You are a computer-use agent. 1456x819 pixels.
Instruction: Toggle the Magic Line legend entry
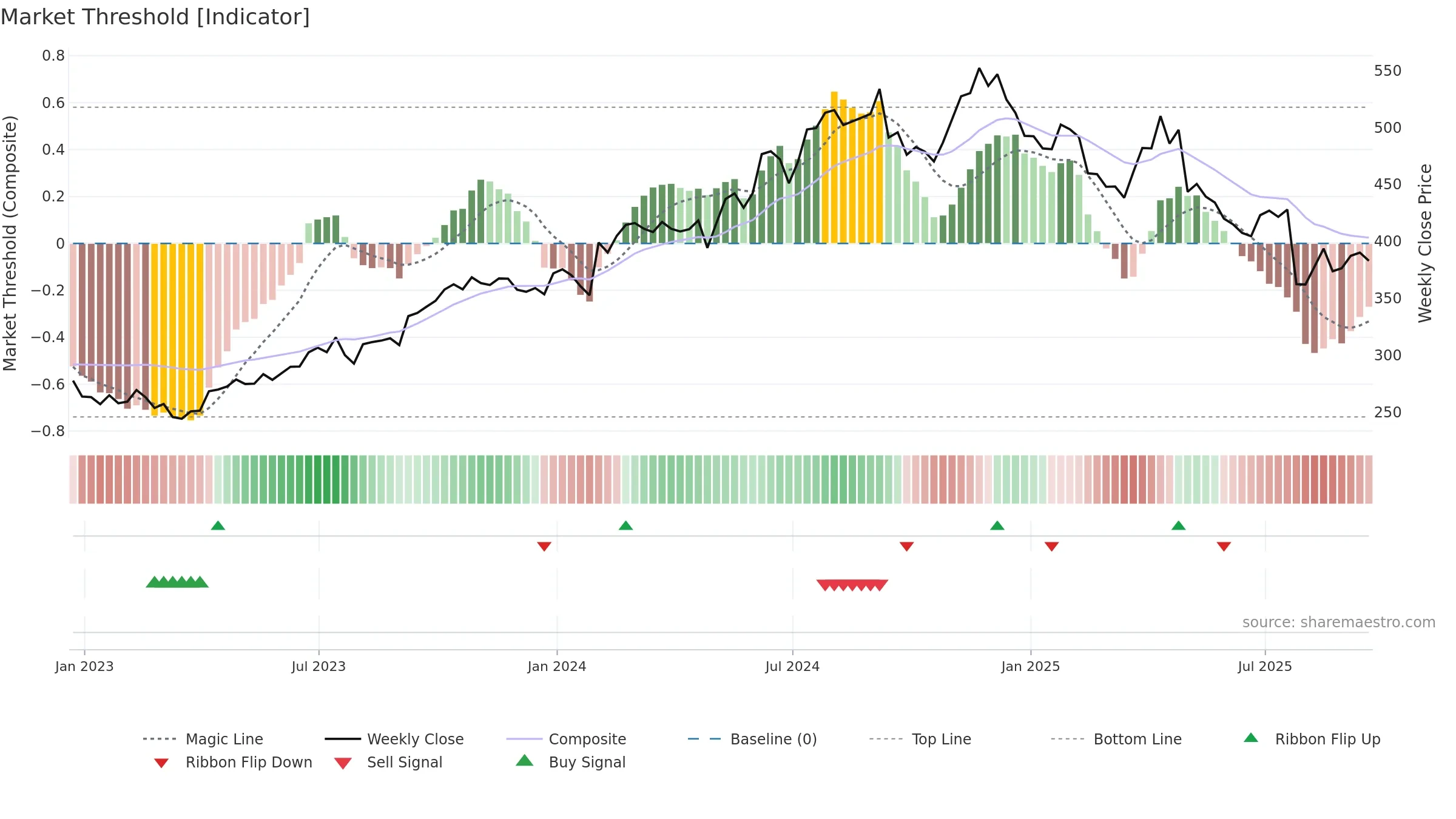[x=203, y=739]
